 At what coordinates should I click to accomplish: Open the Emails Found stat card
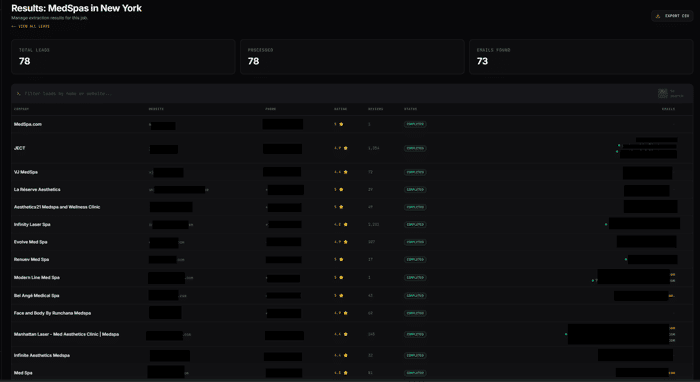581,57
